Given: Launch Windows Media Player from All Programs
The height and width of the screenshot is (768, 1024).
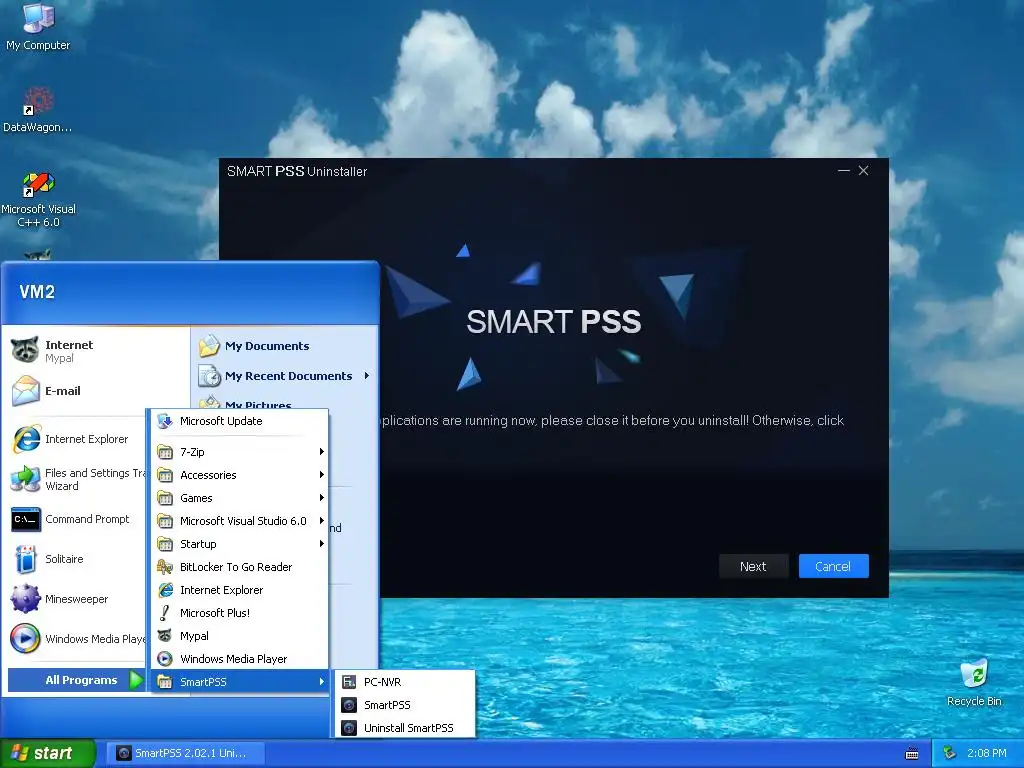Looking at the screenshot, I should pos(240,659).
